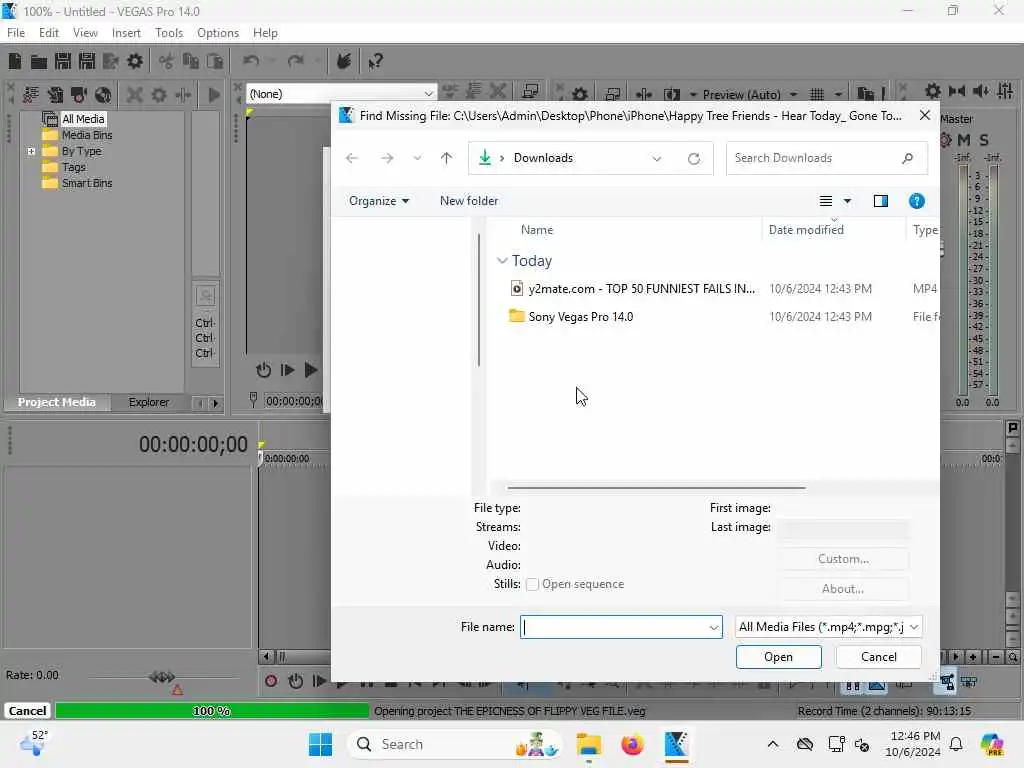Open the Tools menu

click(168, 33)
